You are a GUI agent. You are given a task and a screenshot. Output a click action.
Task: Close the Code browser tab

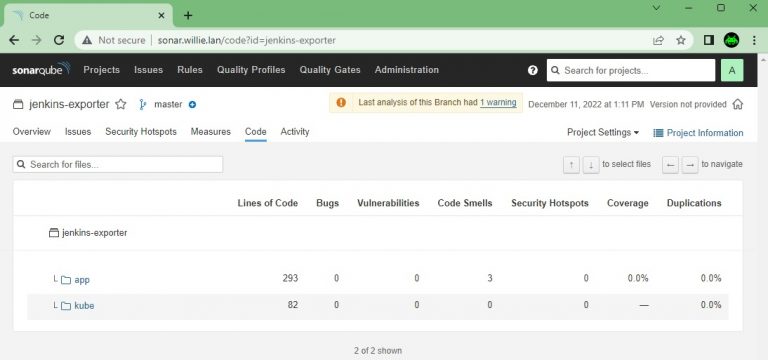pos(162,15)
